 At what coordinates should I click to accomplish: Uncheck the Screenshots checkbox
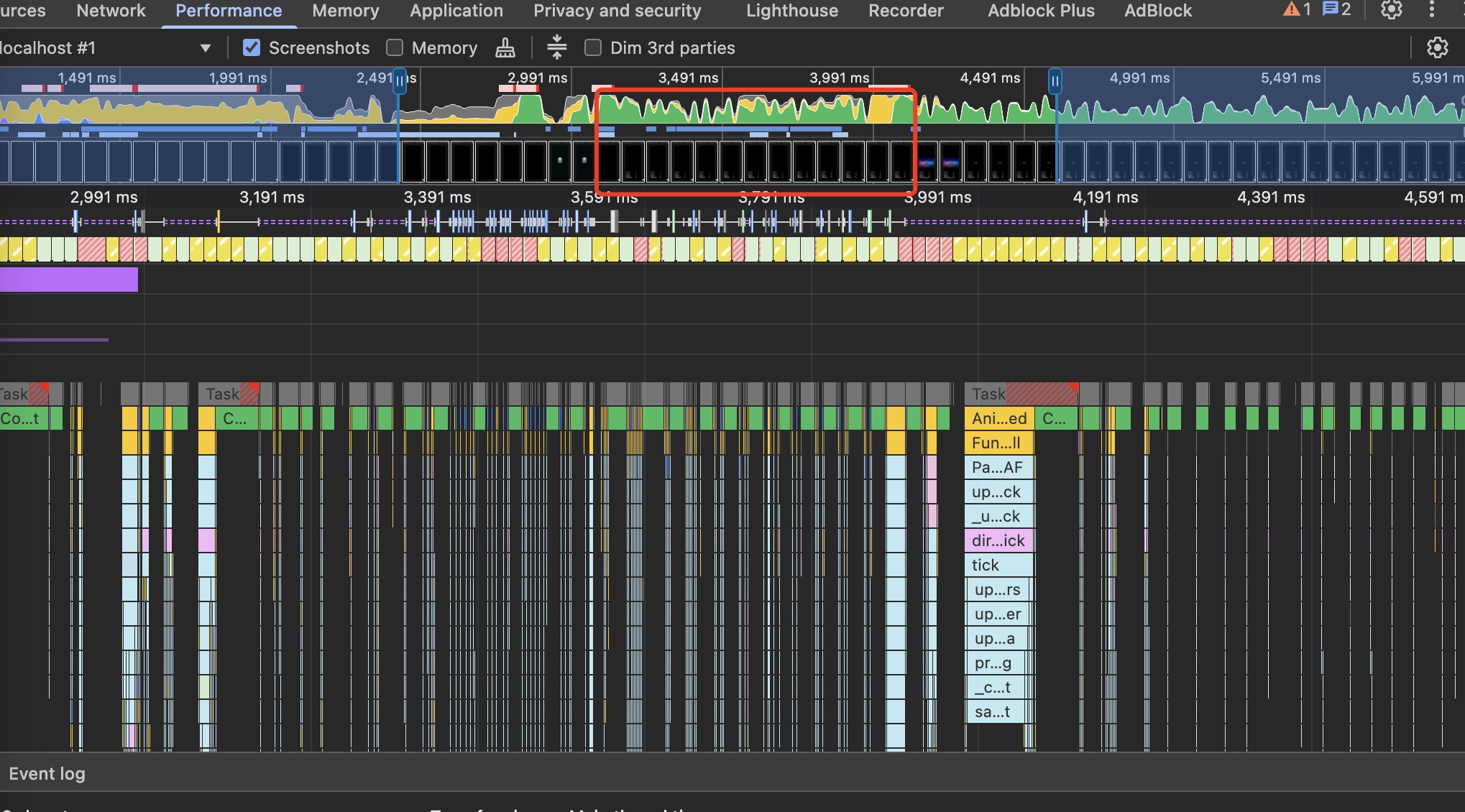(x=252, y=48)
